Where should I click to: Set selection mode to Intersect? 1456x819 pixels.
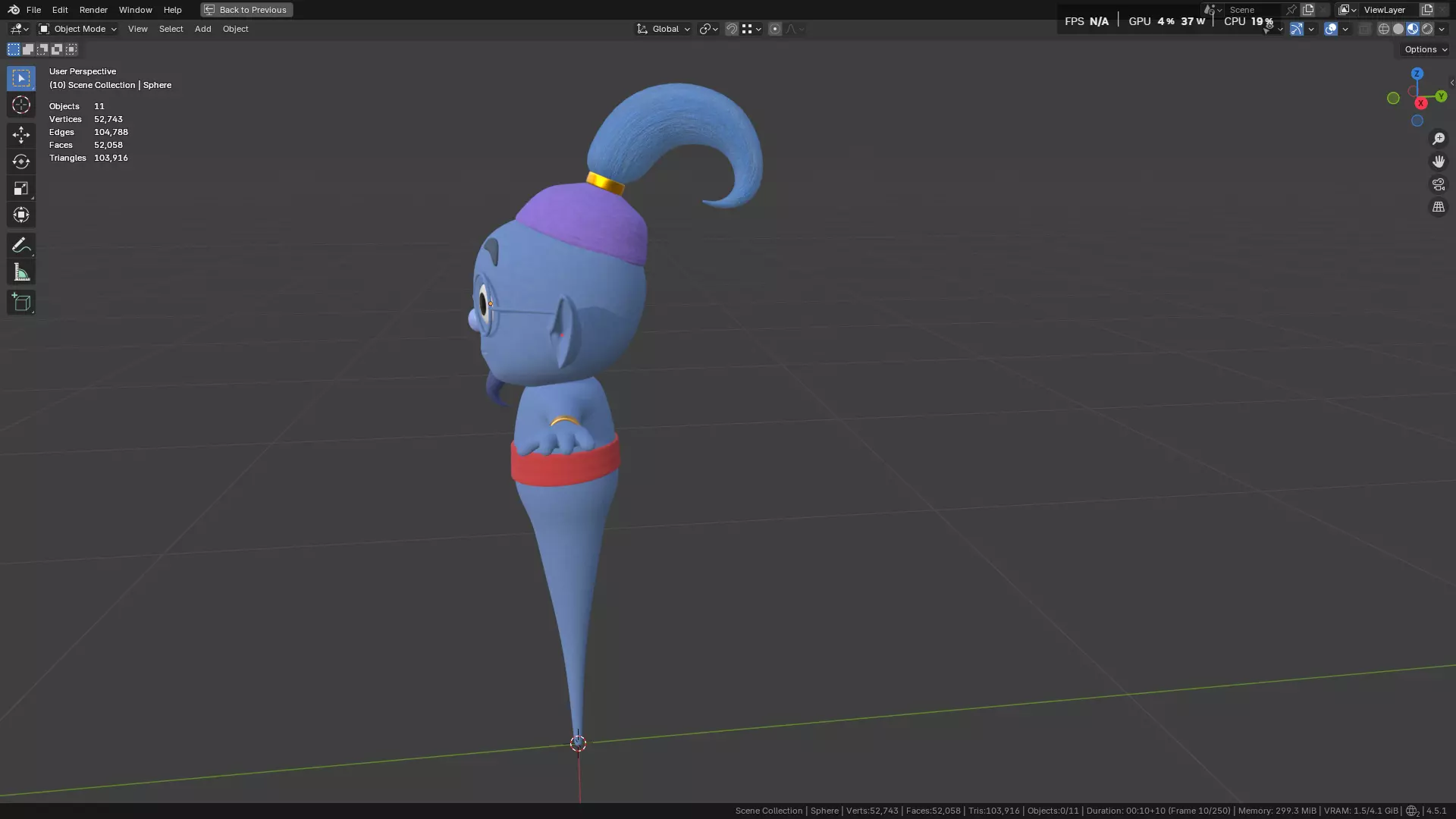(71, 49)
